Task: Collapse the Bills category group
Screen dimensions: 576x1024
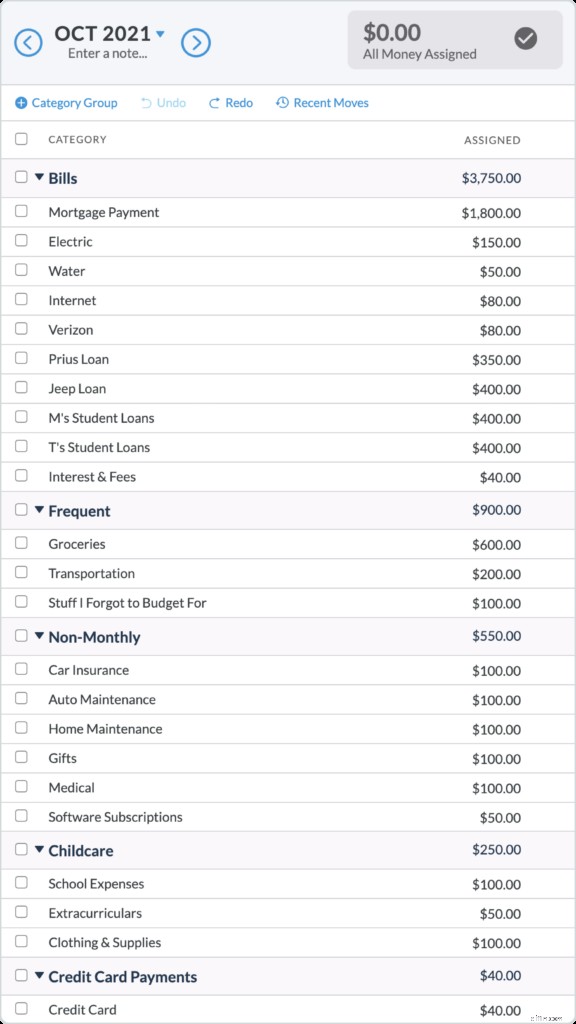Action: point(39,177)
